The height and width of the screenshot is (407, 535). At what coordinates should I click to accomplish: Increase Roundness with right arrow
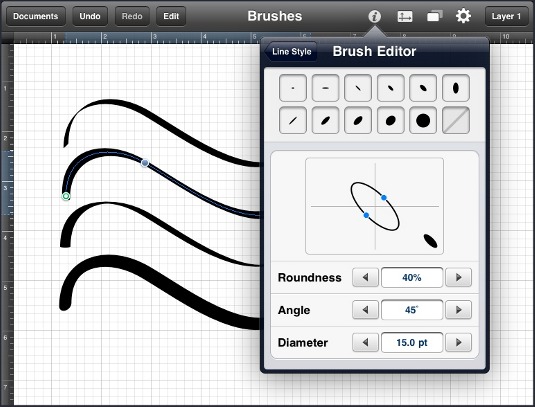[459, 277]
